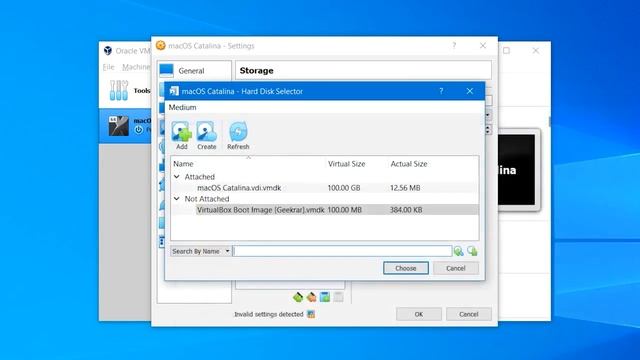Screen dimensions: 640x360
Task: Click the Invalid settings detected text
Action: pyautogui.click(x=269, y=314)
